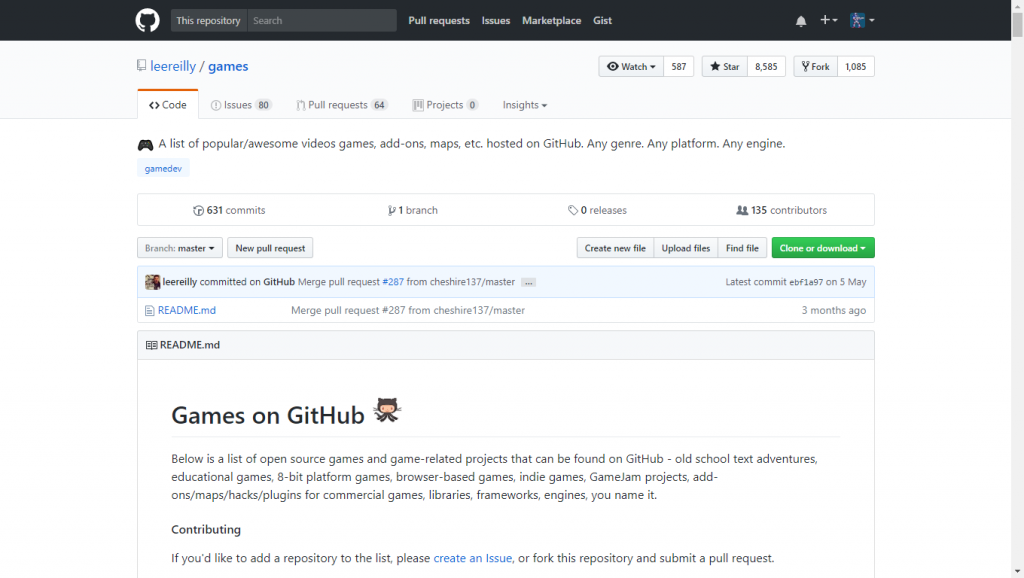Open the leereilly author link in commit row

pos(180,282)
